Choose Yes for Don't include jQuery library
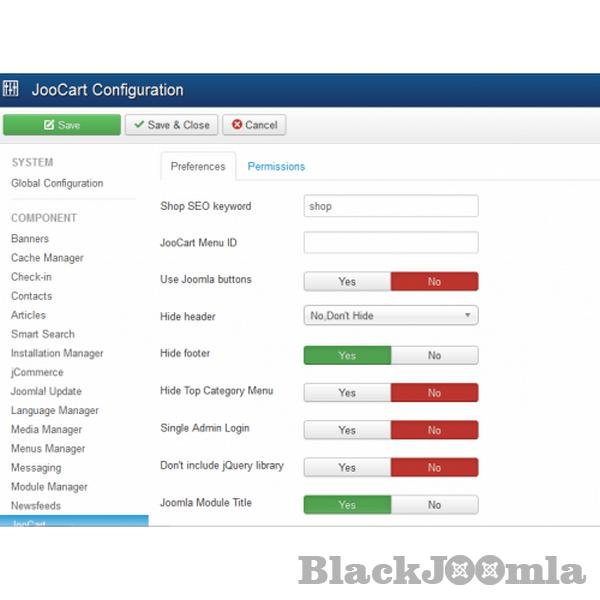The width and height of the screenshot is (600, 600). tap(347, 467)
